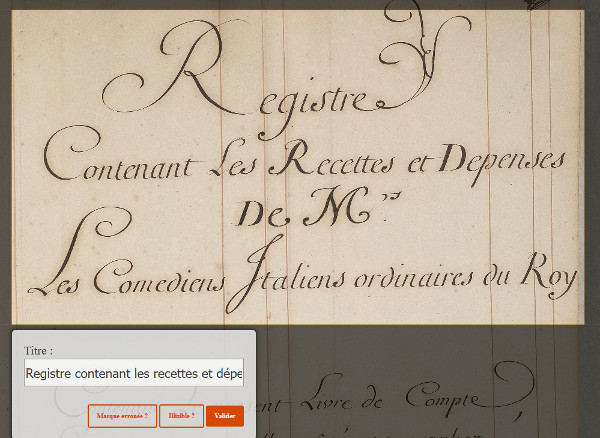This screenshot has height=438, width=600.
Task: Click the 'Titre :' label
Action: pyautogui.click(x=38, y=351)
